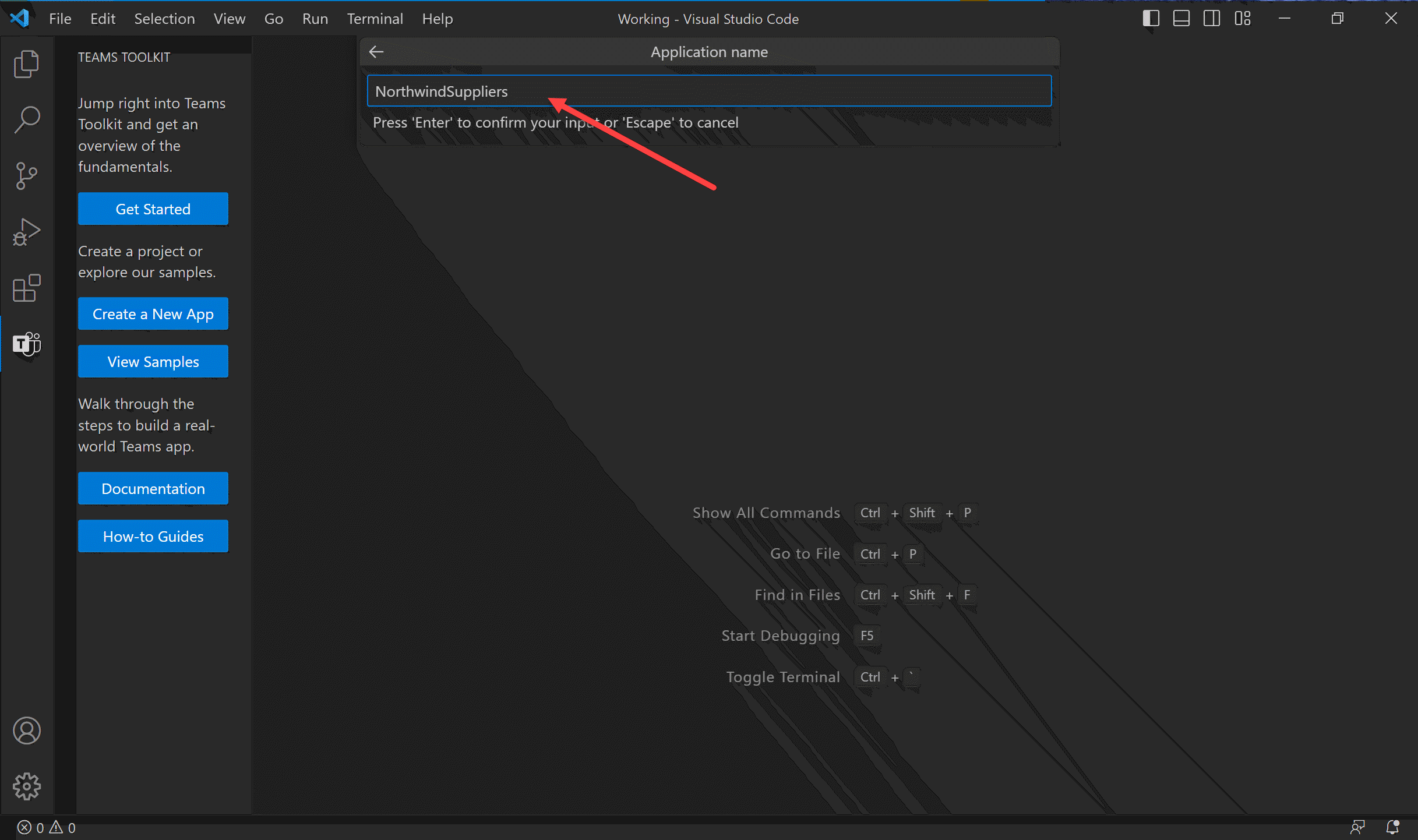
Task: Click the Show All Commands hint text
Action: coord(766,513)
